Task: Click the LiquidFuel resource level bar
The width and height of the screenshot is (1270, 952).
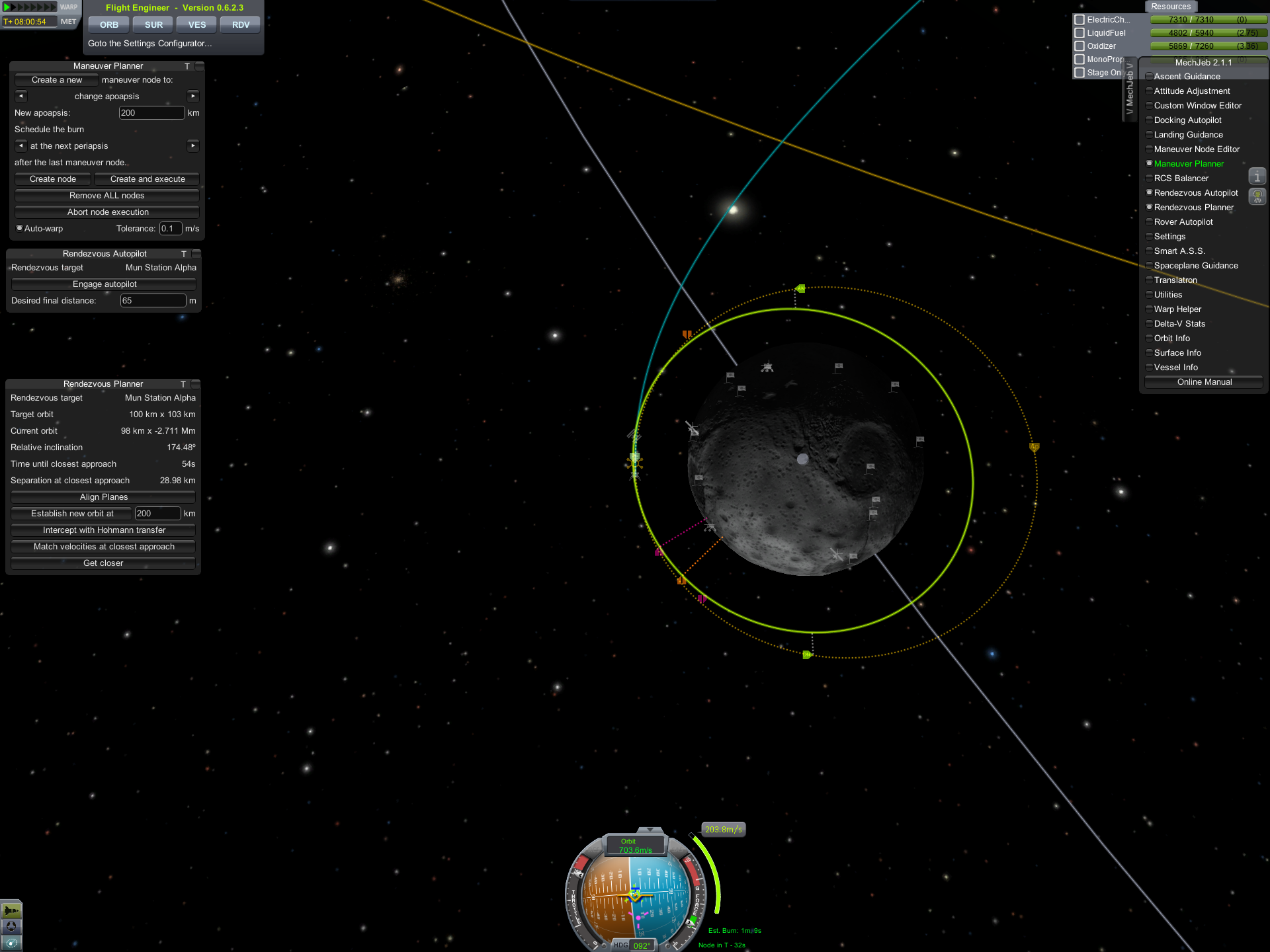Action: pyautogui.click(x=1208, y=33)
